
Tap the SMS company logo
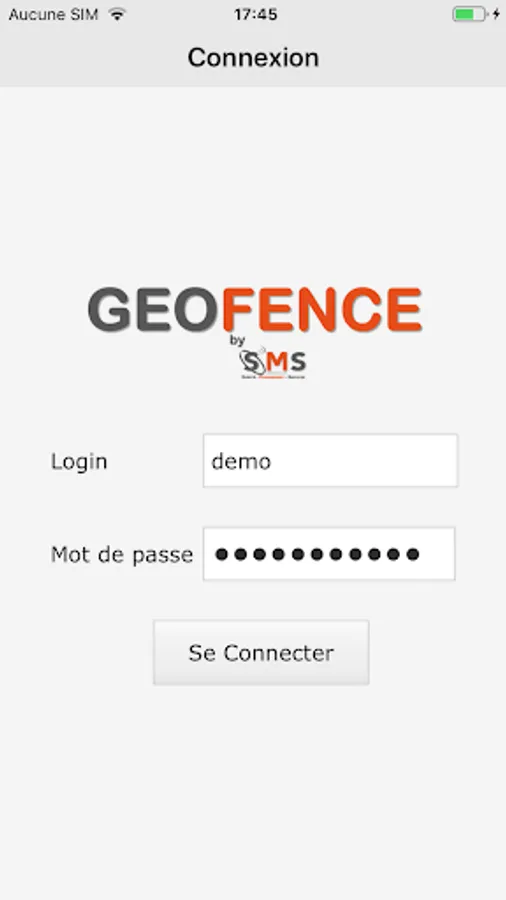(273, 363)
